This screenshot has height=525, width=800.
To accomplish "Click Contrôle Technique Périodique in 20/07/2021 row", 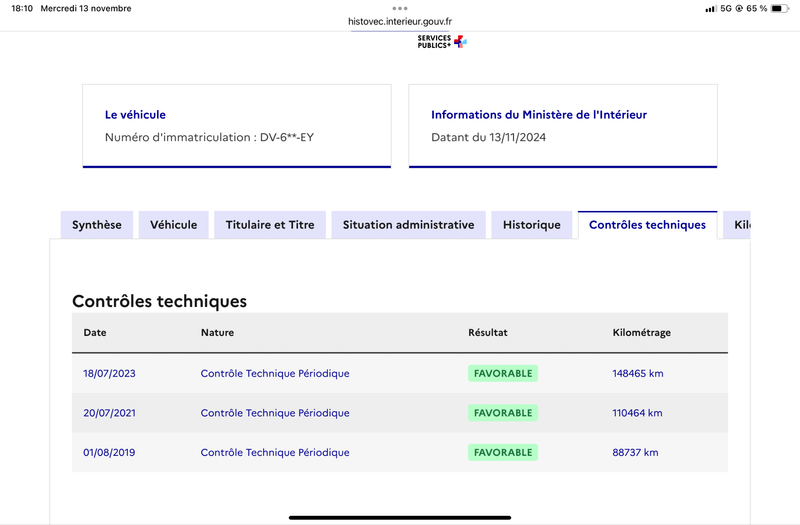I will 275,413.
